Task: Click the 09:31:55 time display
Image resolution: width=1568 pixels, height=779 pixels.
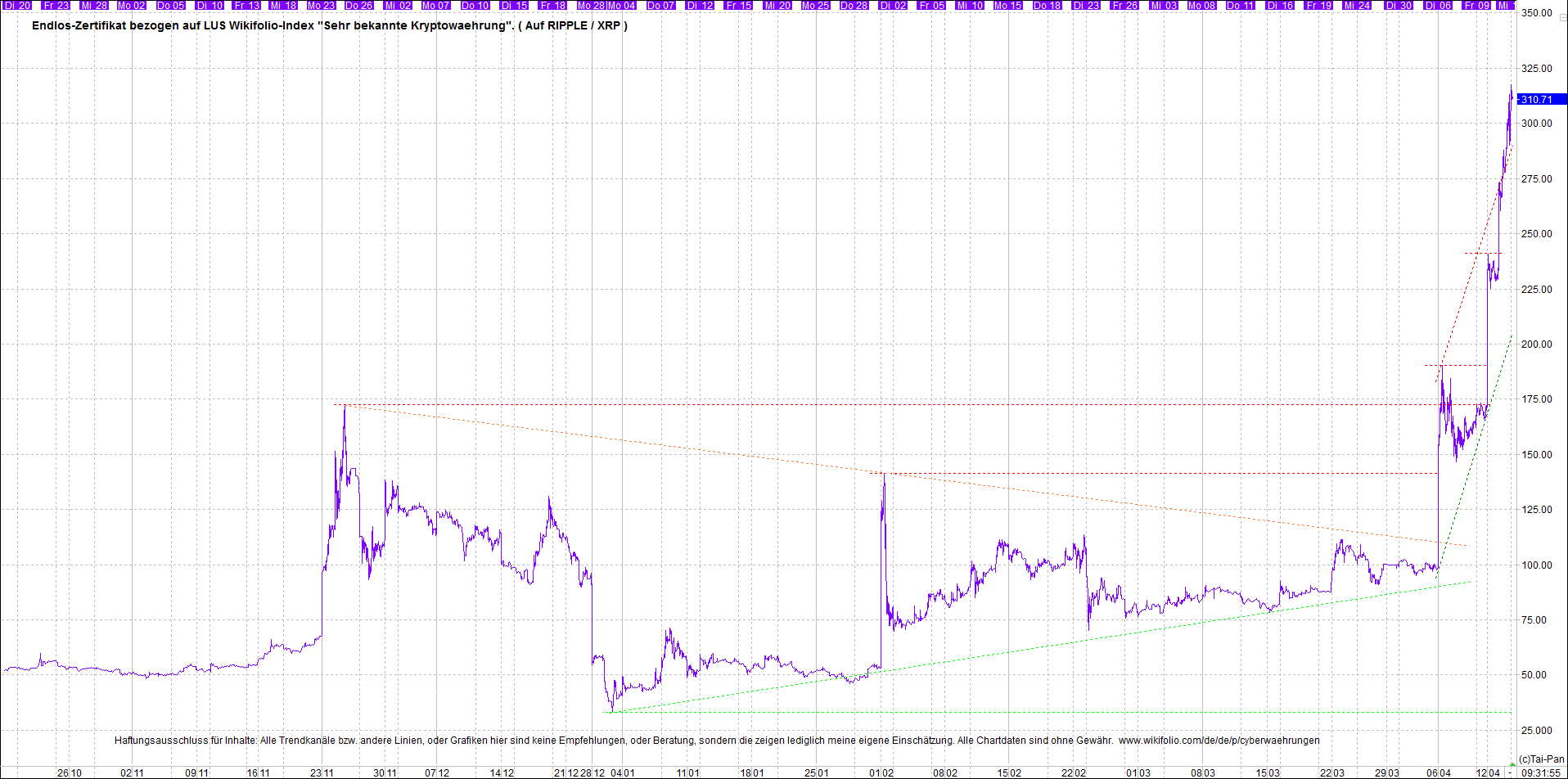Action: click(1541, 772)
